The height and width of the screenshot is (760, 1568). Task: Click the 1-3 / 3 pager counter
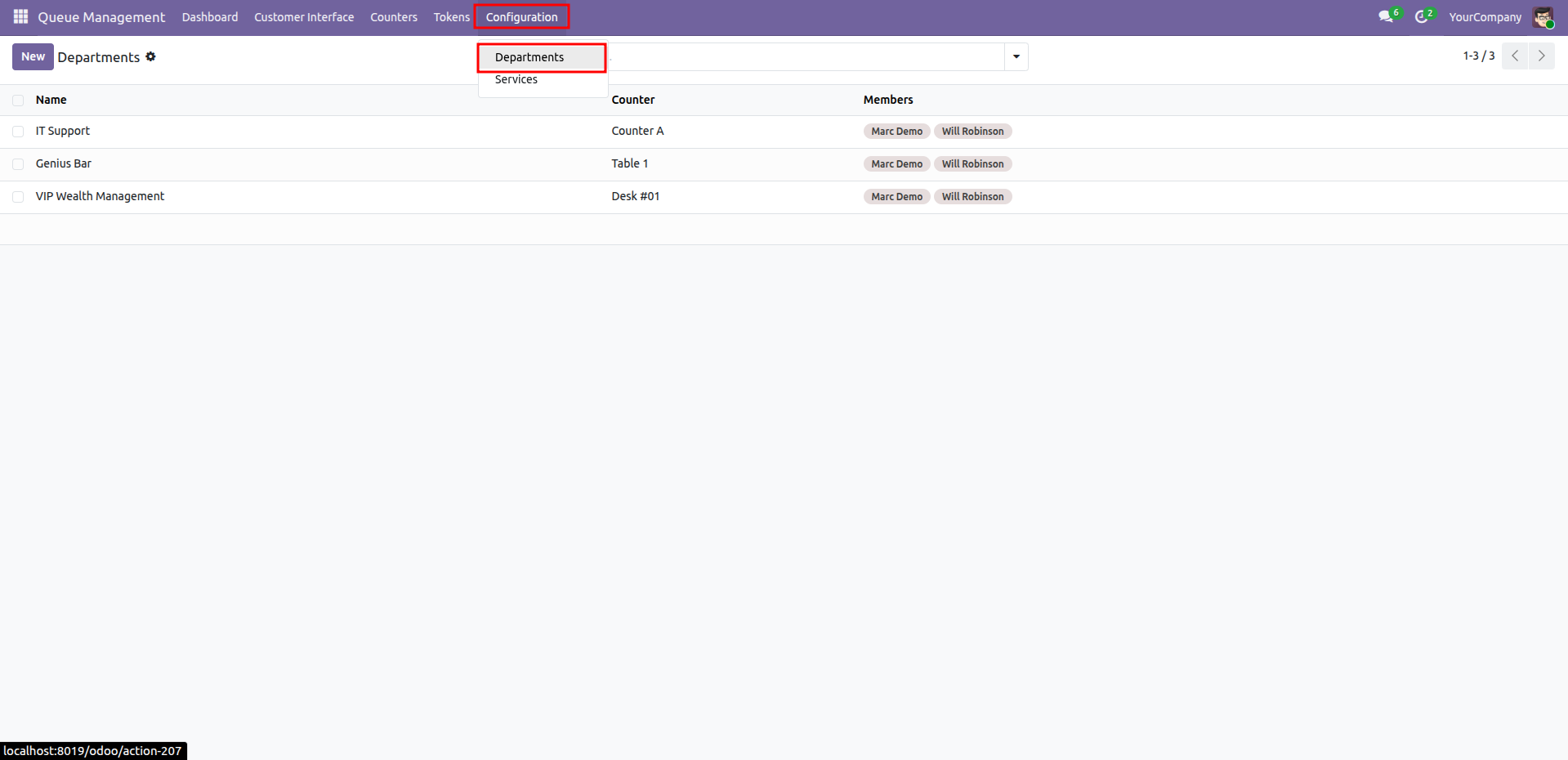tap(1479, 56)
